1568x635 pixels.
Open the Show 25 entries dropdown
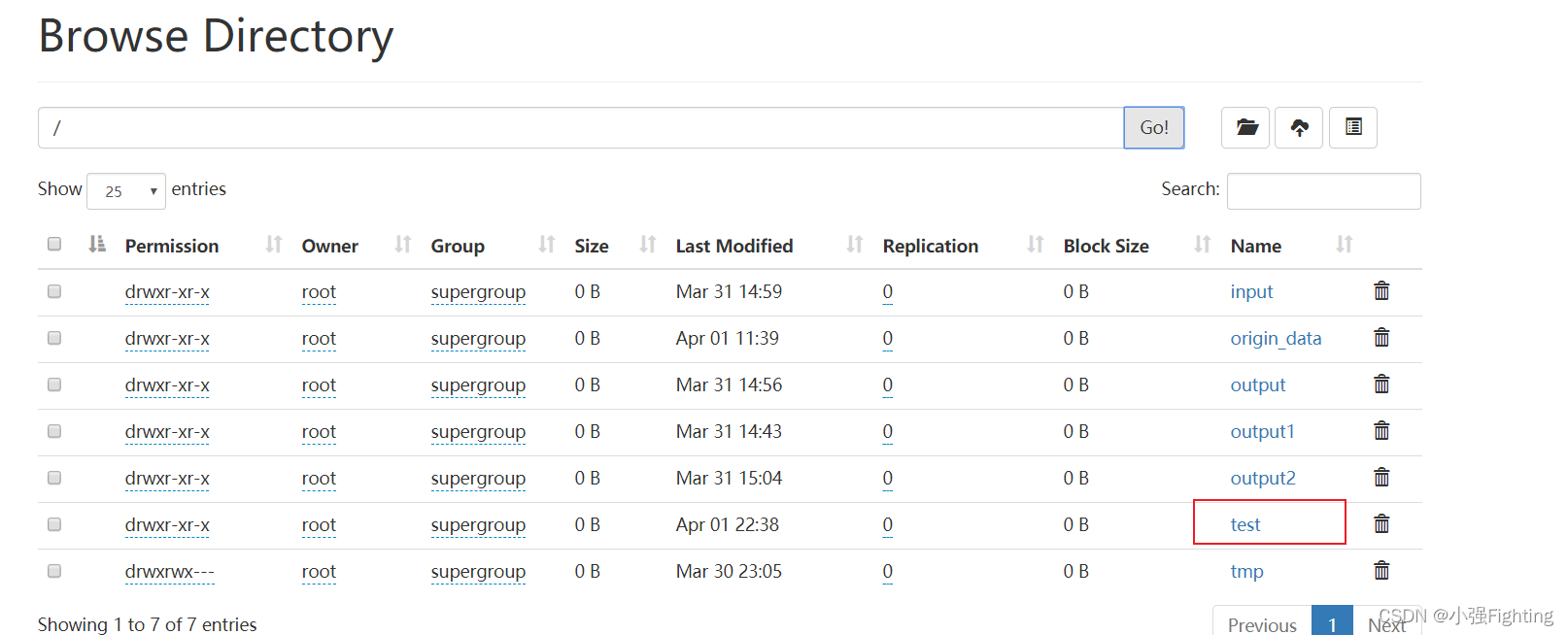[x=126, y=191]
